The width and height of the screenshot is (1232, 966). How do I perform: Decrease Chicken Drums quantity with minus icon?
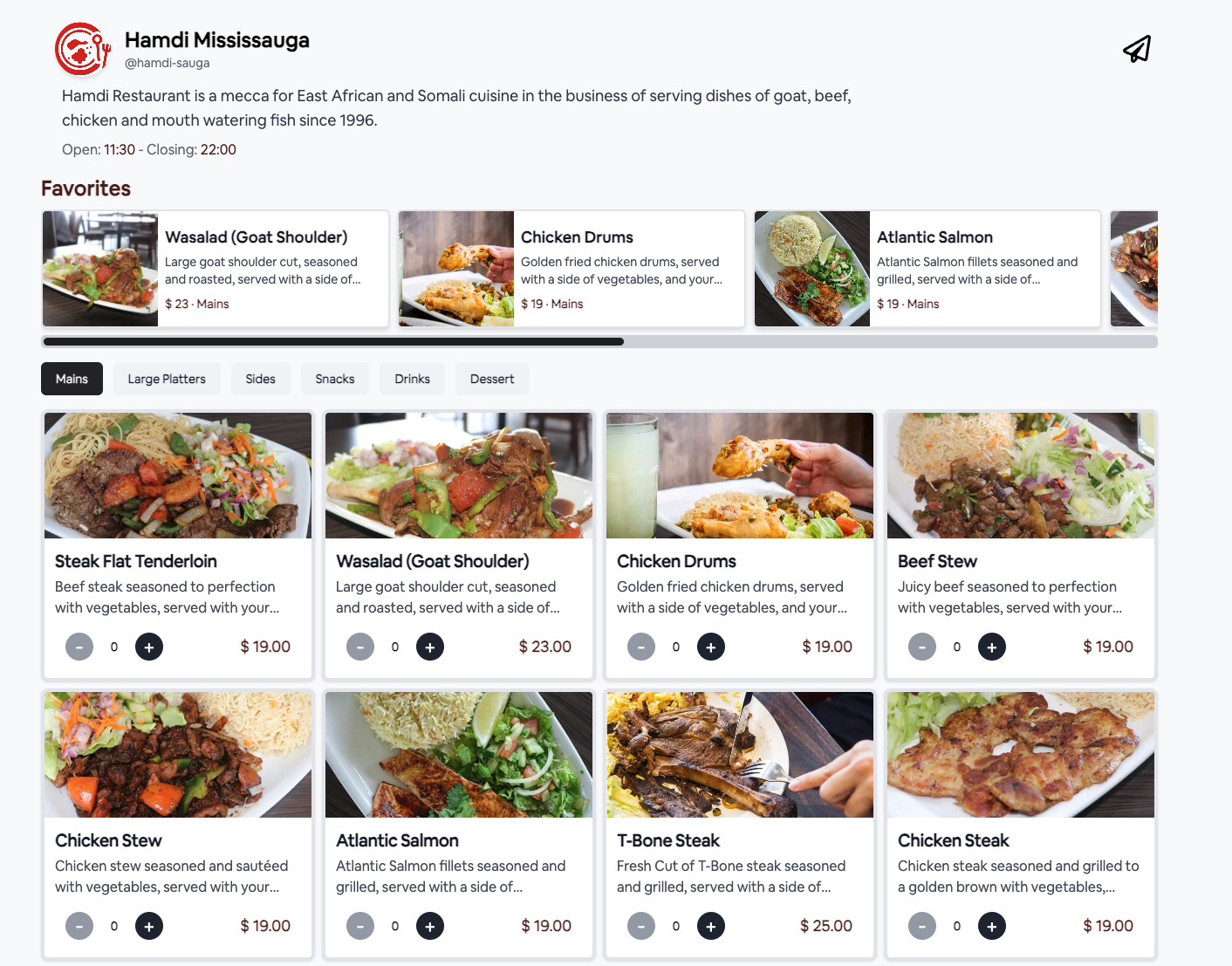(x=641, y=647)
